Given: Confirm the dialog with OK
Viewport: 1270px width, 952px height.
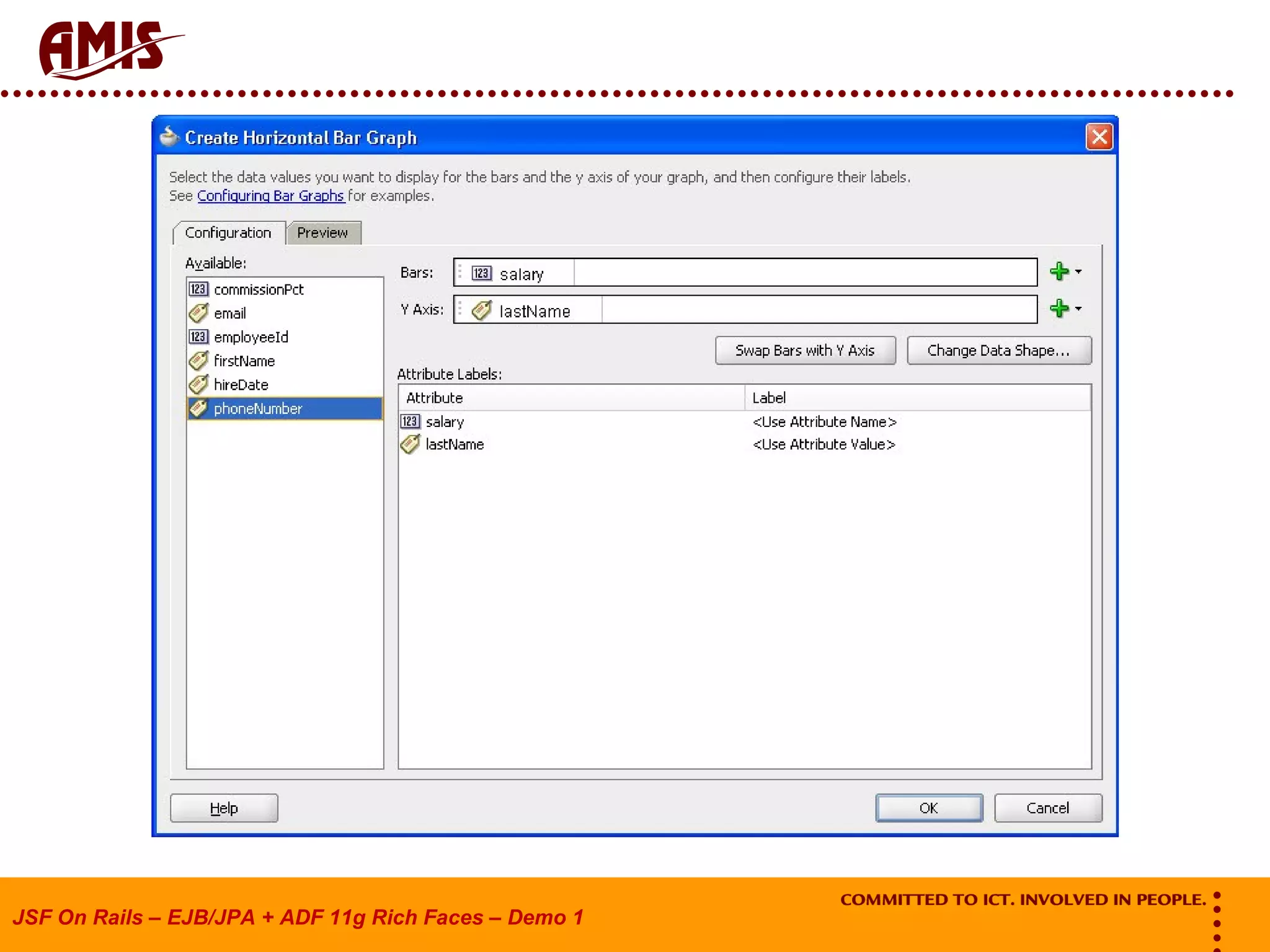Looking at the screenshot, I should tap(928, 808).
